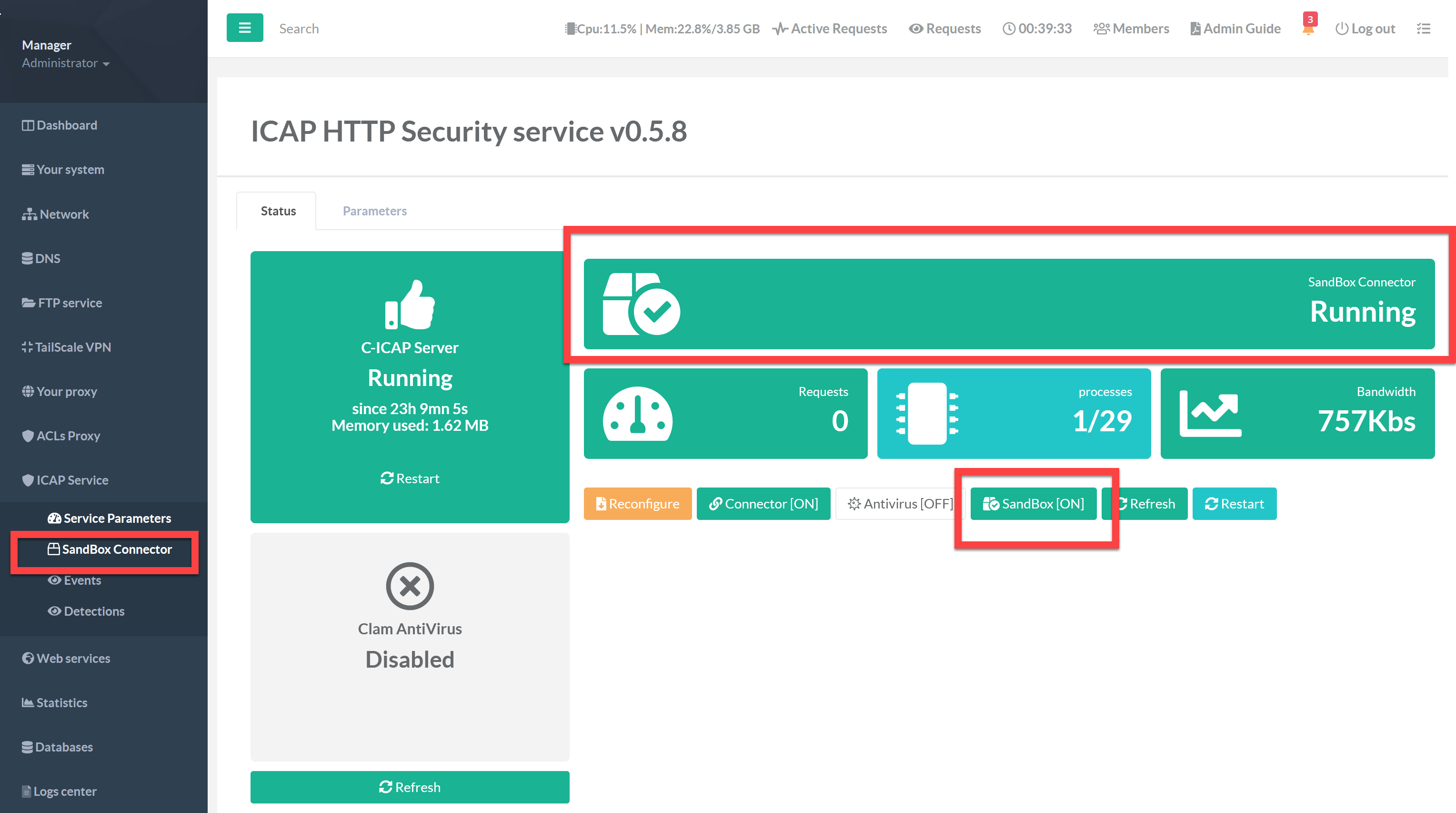Click the Requests gauge icon tile

(x=637, y=414)
